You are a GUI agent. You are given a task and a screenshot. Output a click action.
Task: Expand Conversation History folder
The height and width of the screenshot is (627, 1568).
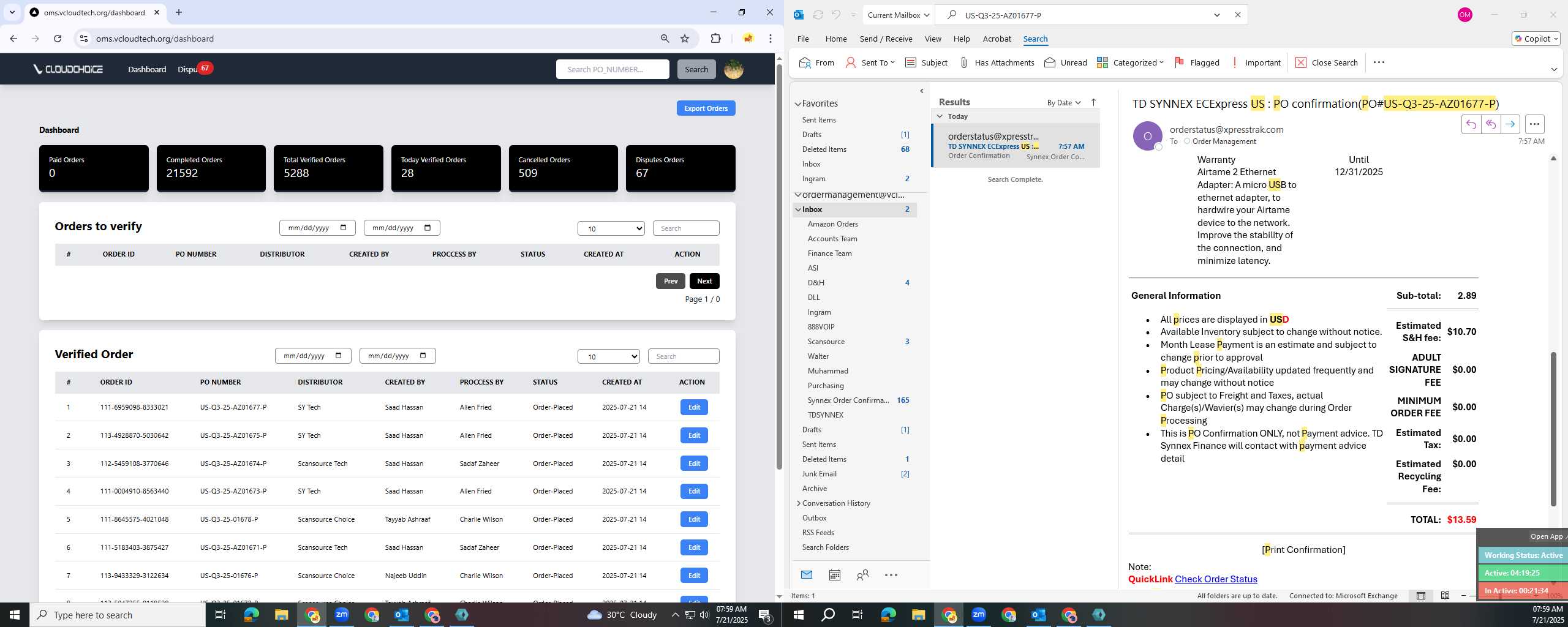[799, 503]
